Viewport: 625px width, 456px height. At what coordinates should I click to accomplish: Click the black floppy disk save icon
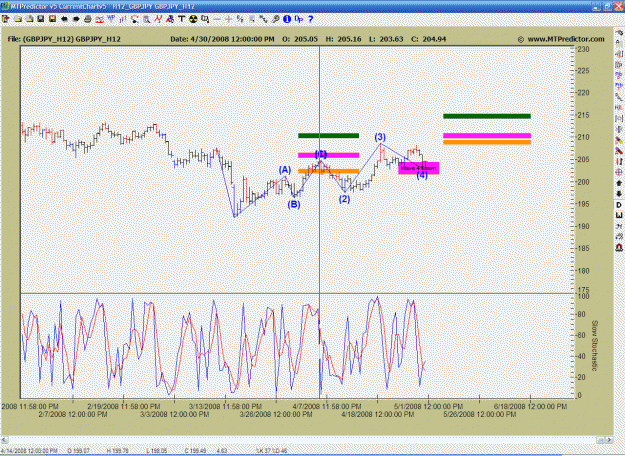[40, 19]
